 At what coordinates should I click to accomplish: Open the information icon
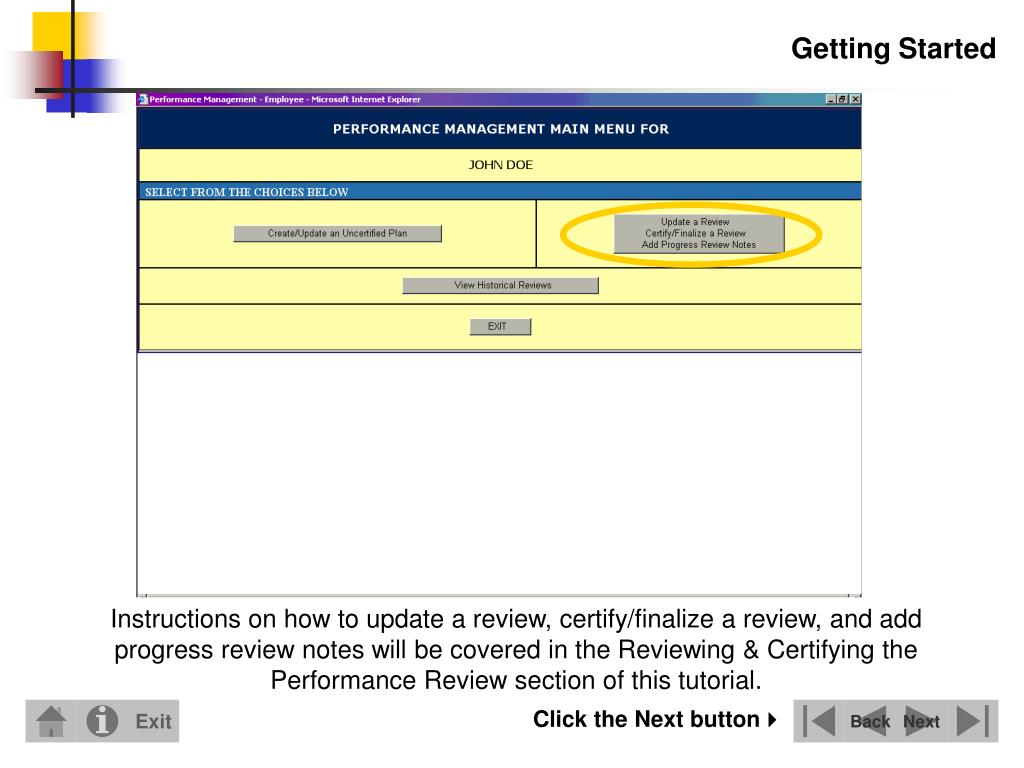coord(102,721)
